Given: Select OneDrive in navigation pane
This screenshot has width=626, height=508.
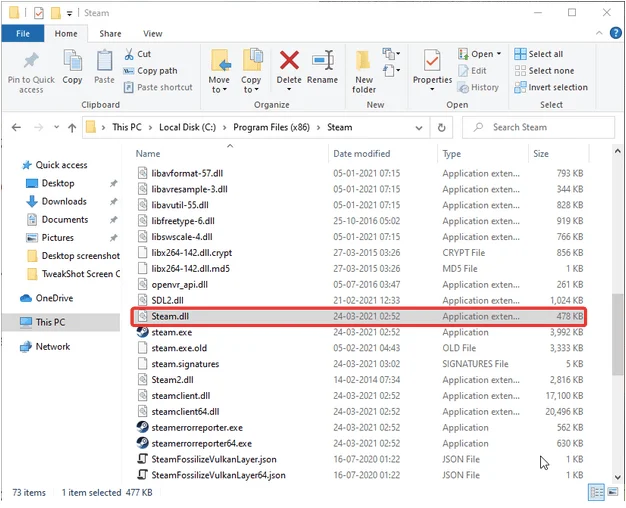Looking at the screenshot, I should 47,298.
